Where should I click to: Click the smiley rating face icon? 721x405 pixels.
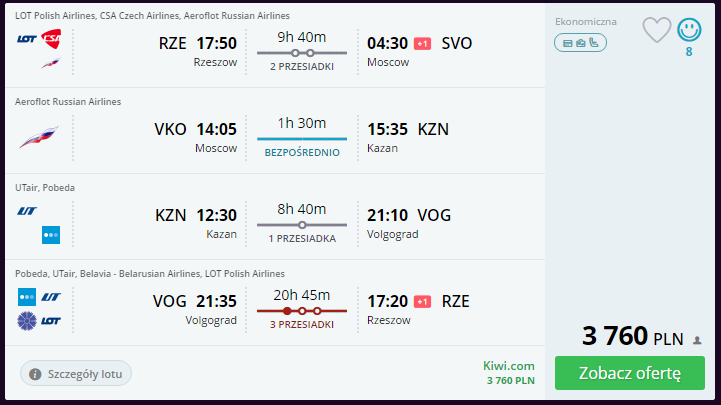pos(689,30)
